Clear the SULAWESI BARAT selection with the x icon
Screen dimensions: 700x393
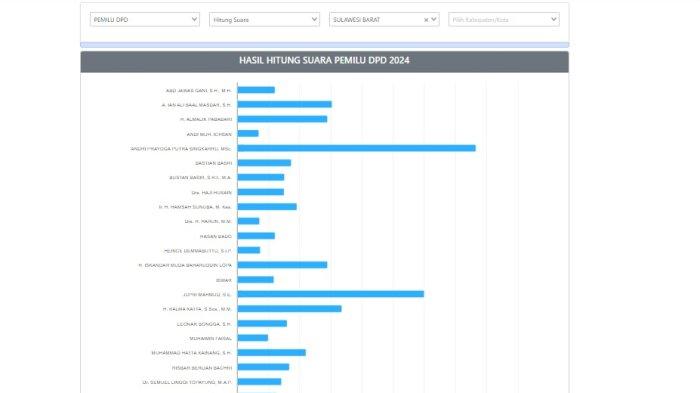[426, 20]
